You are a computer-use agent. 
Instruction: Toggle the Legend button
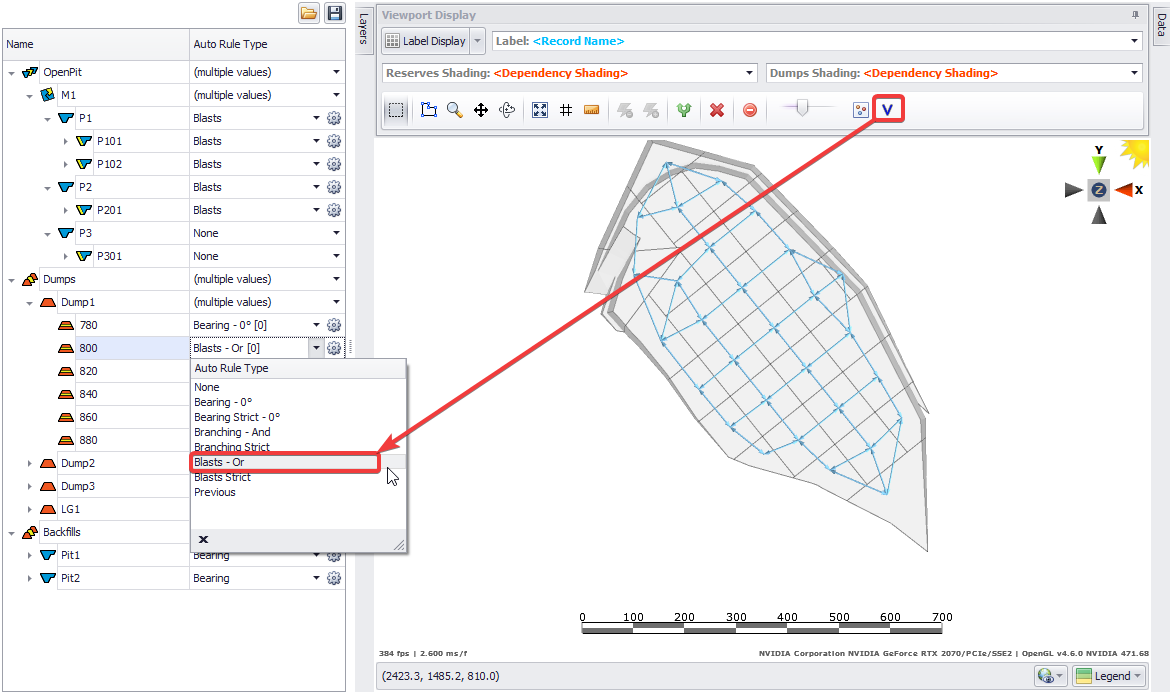[x=1109, y=676]
